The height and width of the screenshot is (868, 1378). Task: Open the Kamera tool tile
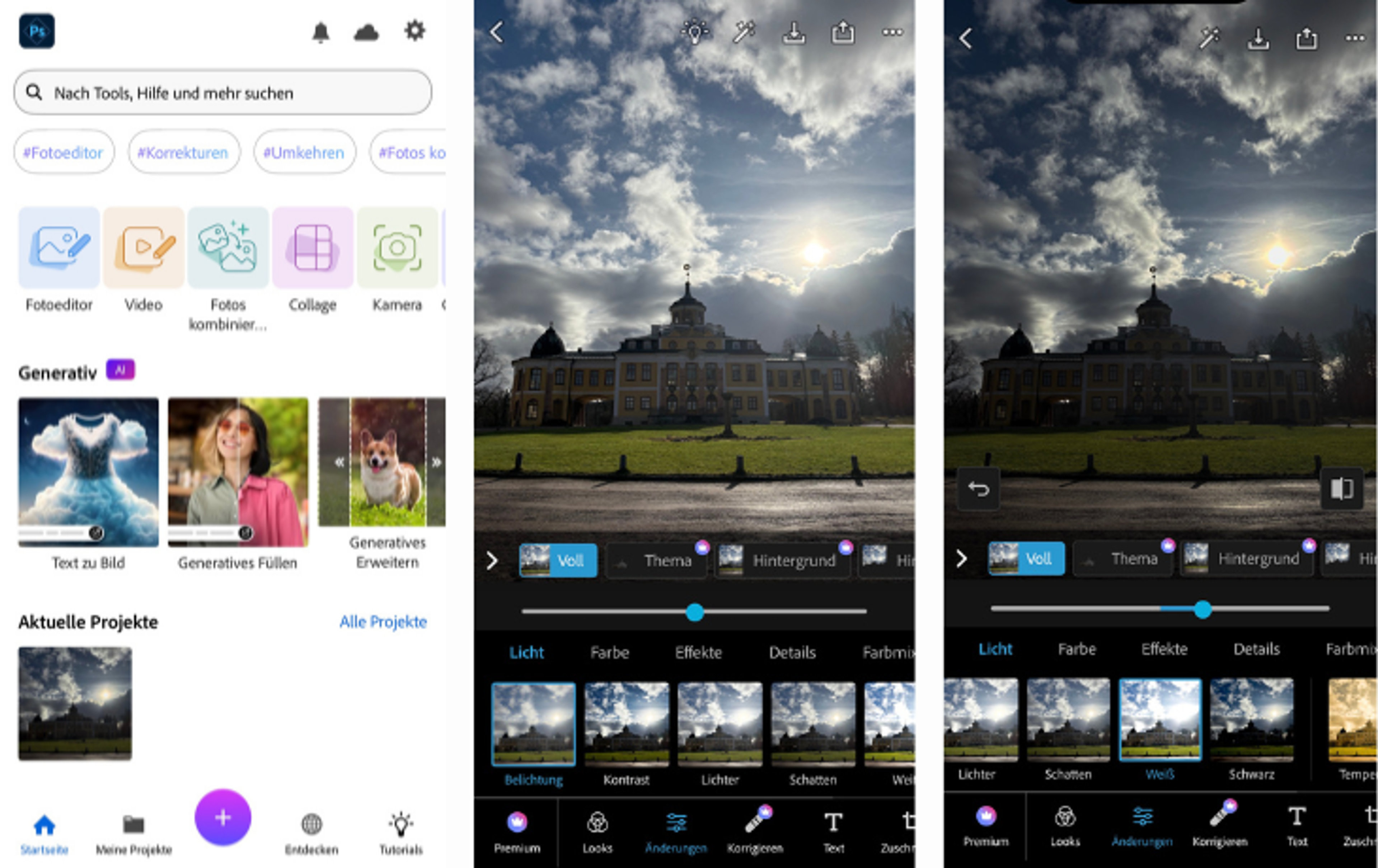(x=397, y=260)
